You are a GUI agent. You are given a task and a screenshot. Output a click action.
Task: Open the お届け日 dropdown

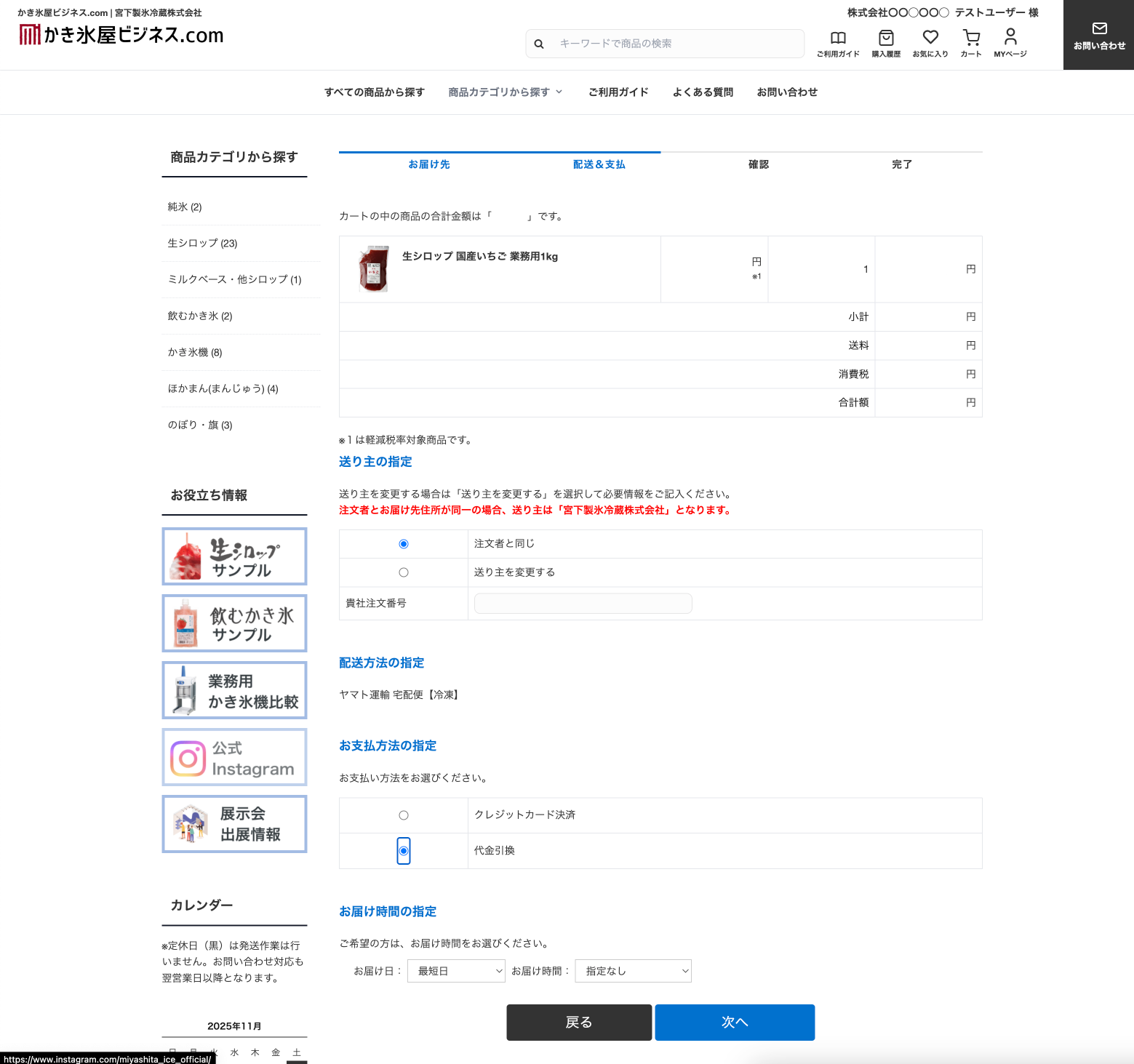coord(456,971)
